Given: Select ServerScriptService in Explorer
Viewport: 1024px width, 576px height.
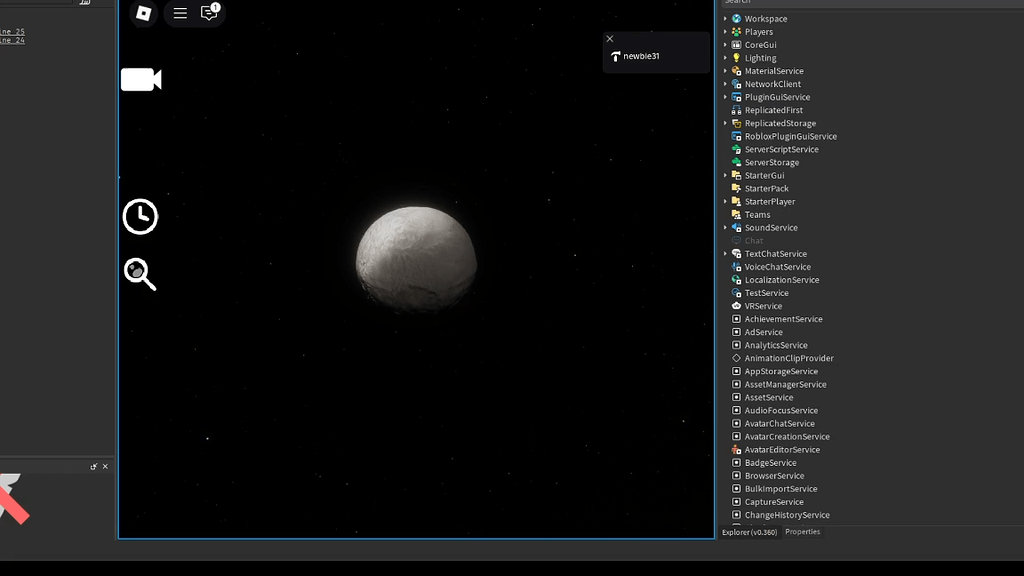Looking at the screenshot, I should 781,149.
